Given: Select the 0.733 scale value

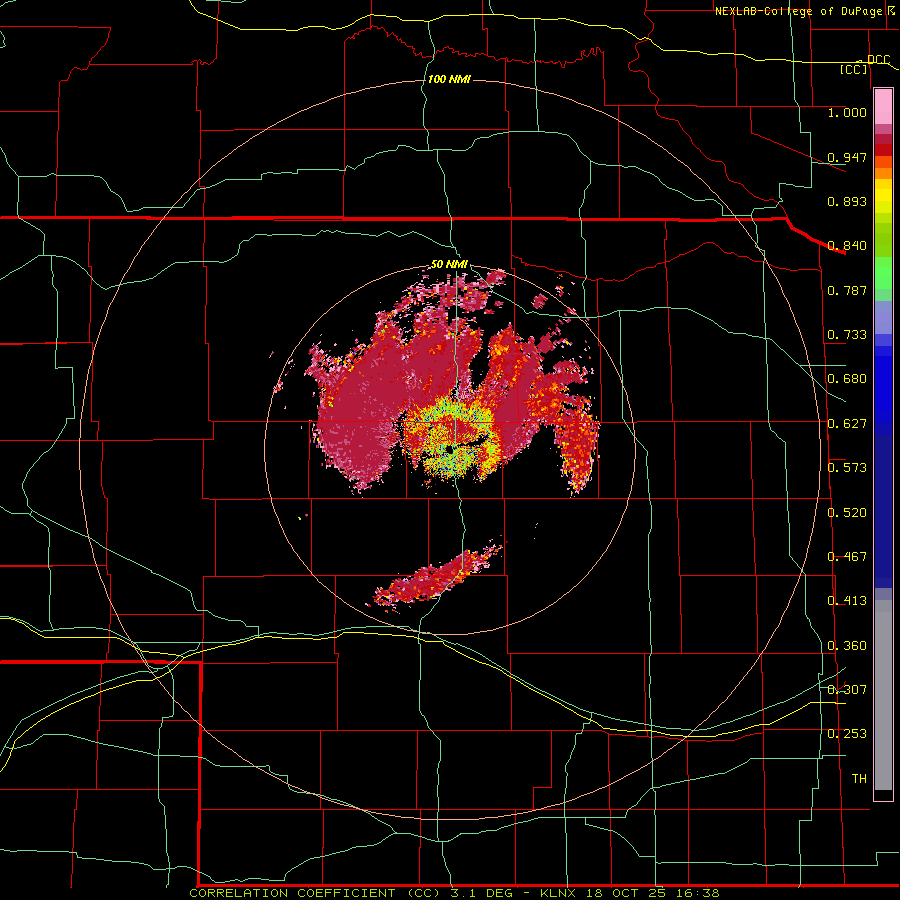Looking at the screenshot, I should pyautogui.click(x=847, y=335).
